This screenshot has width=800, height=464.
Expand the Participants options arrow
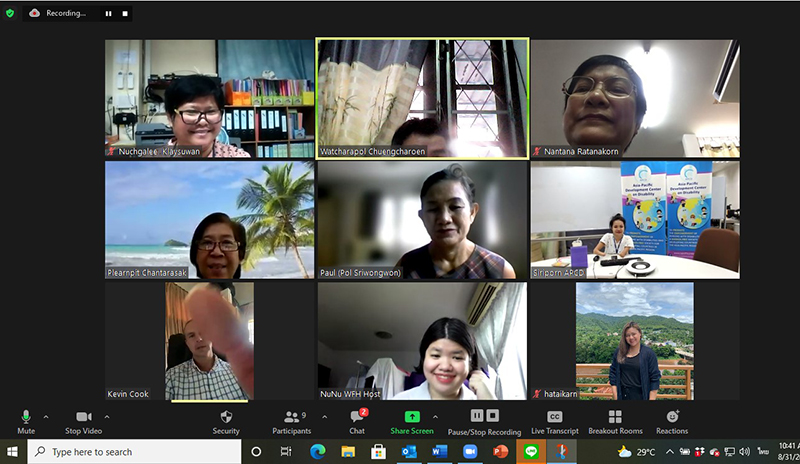coord(323,416)
